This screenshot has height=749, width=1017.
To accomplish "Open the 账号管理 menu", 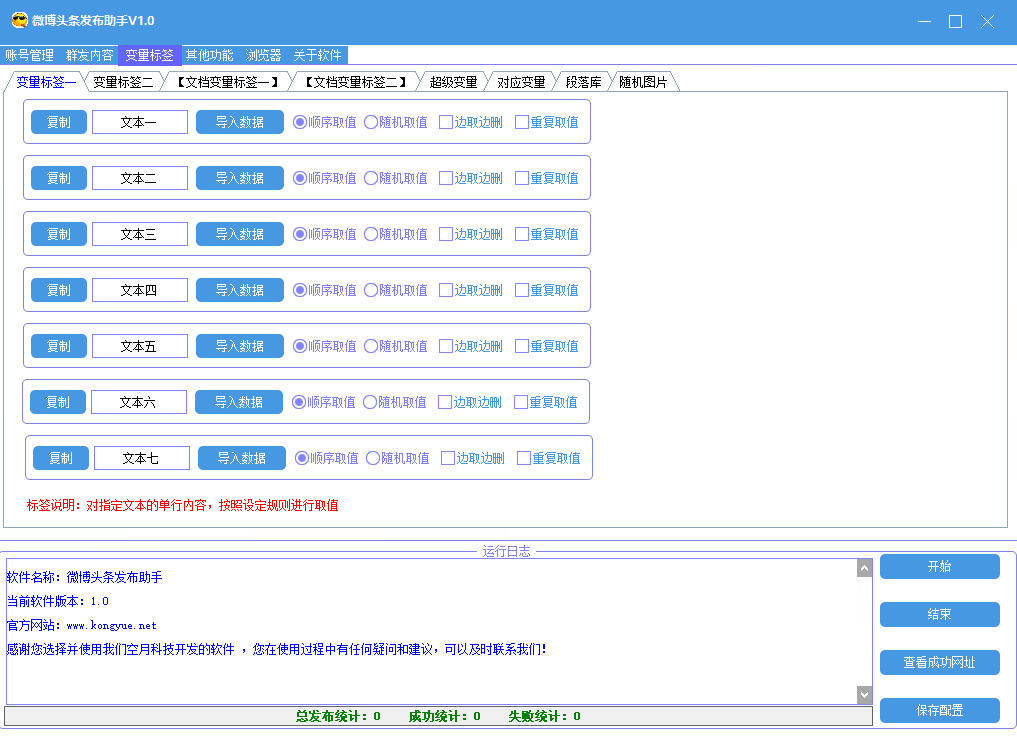I will pos(29,55).
